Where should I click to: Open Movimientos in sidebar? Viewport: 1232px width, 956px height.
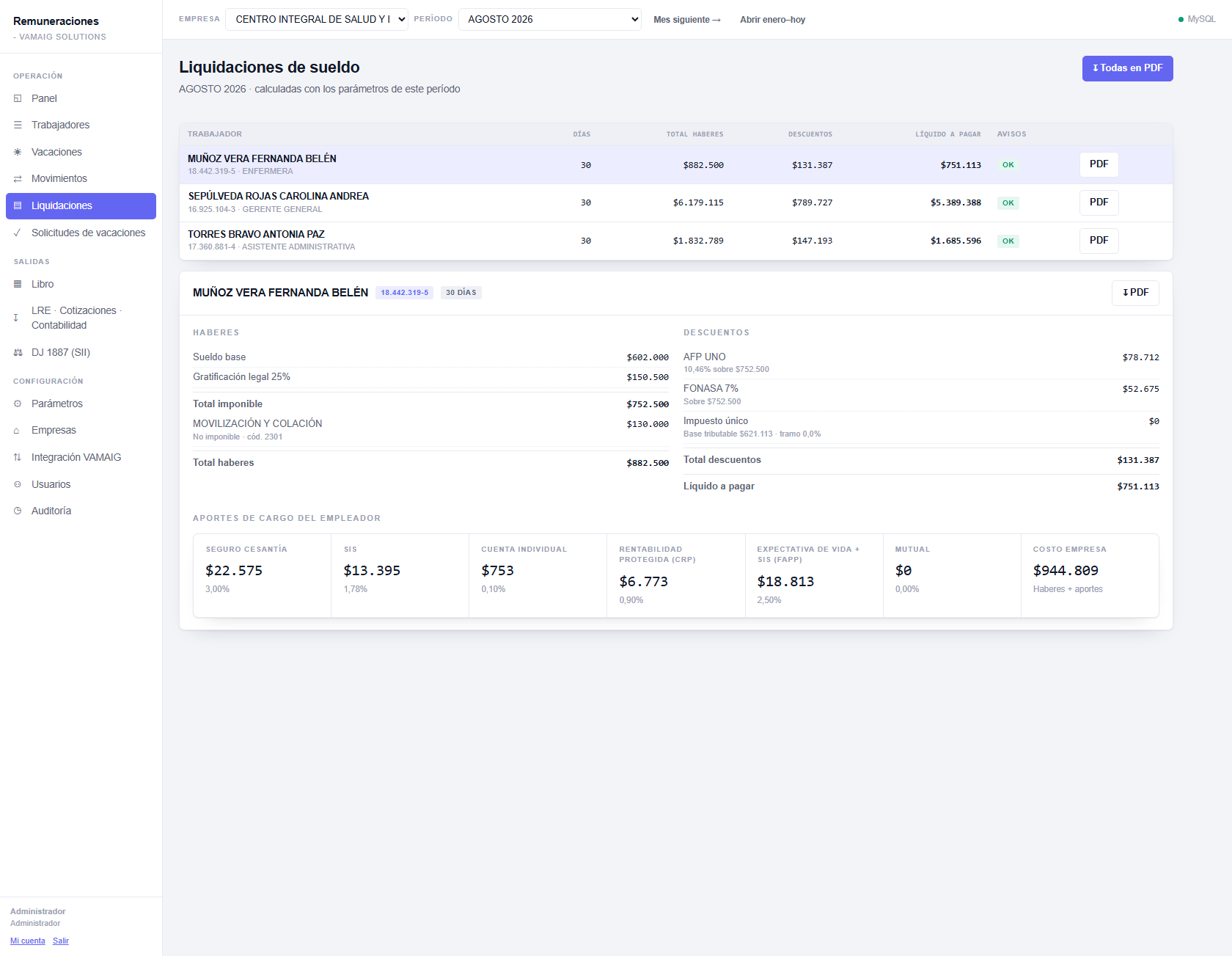[81, 179]
